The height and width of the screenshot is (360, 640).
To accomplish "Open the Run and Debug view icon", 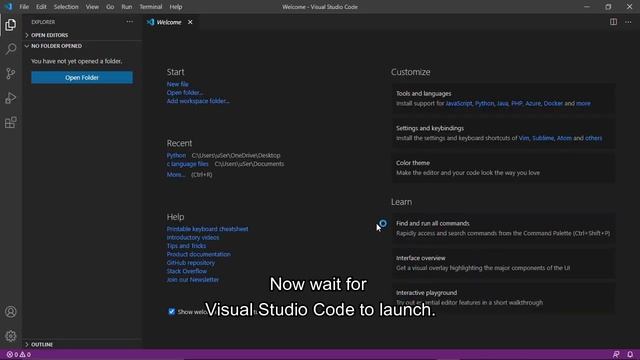I will point(11,98).
